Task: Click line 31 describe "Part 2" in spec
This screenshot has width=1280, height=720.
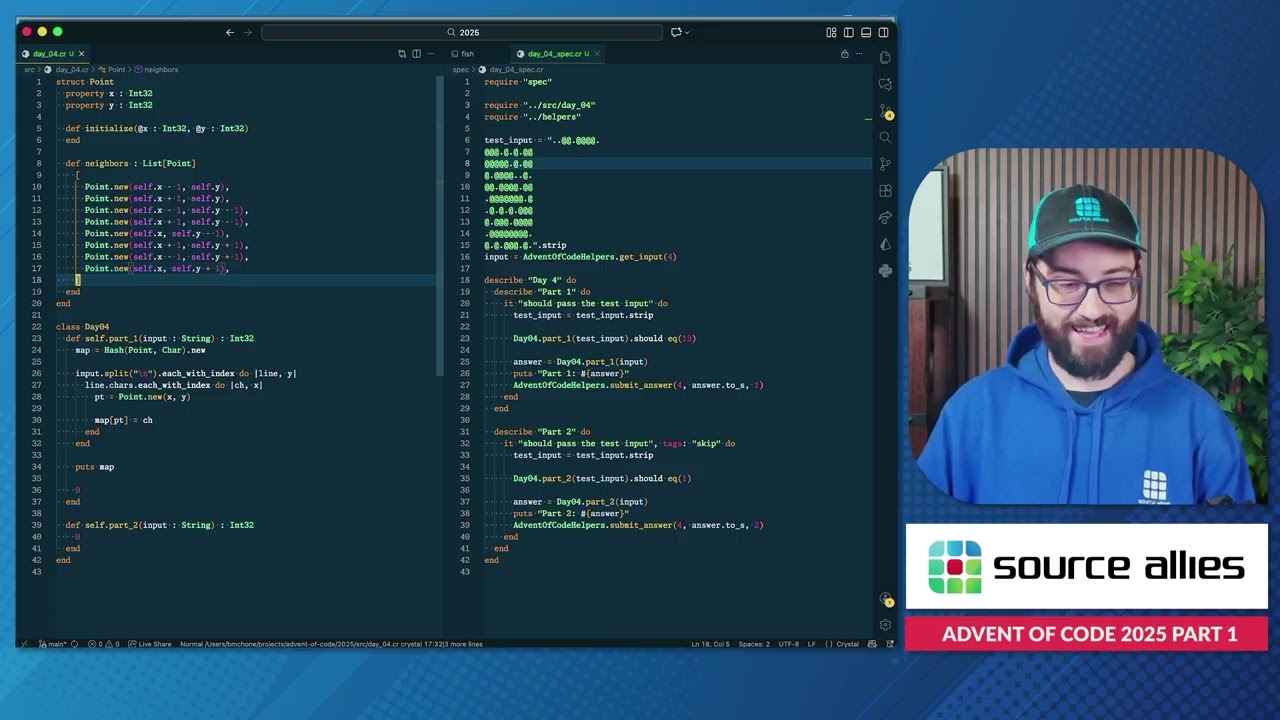Action: [542, 432]
